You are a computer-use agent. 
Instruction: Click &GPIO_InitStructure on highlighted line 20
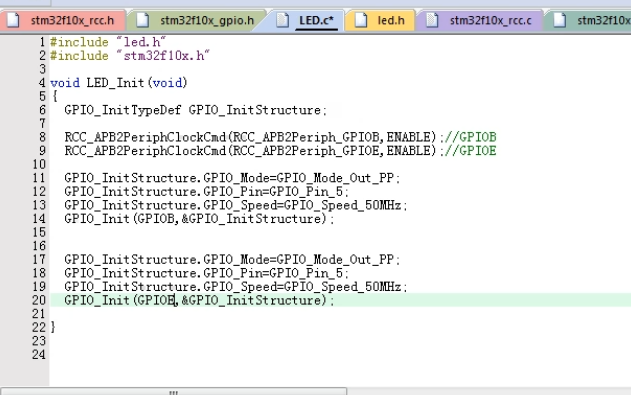pos(251,300)
